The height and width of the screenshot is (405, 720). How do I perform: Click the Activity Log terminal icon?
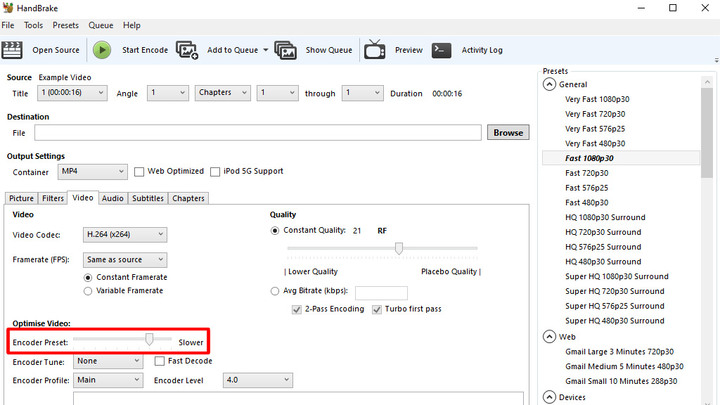441,50
